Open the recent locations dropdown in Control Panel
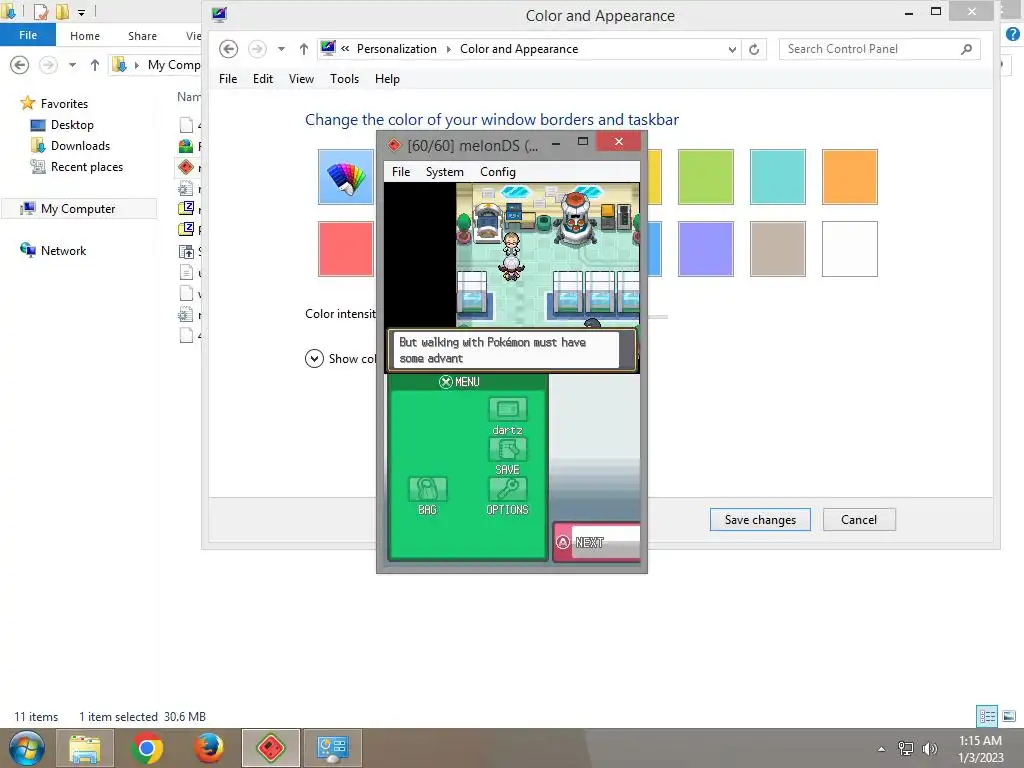The width and height of the screenshot is (1024, 768). coord(281,49)
